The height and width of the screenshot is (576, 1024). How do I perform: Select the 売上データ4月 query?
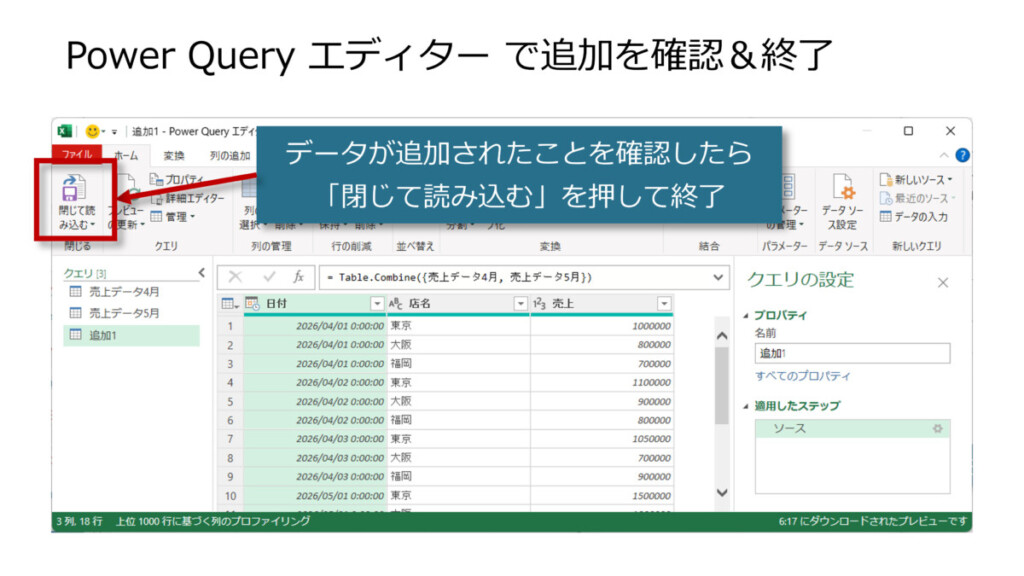[x=123, y=292]
